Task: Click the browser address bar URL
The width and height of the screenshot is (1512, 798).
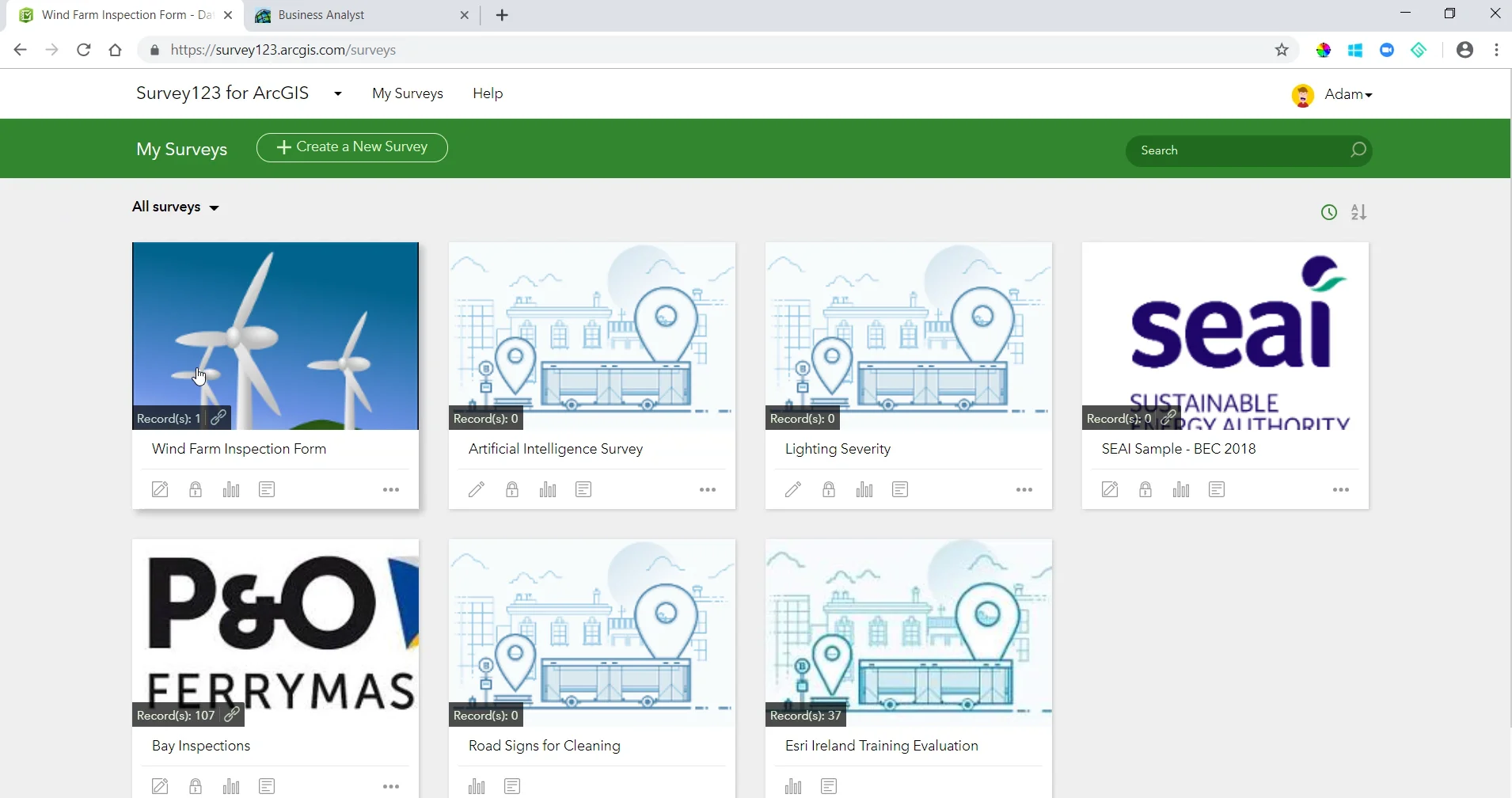Action: tap(283, 50)
